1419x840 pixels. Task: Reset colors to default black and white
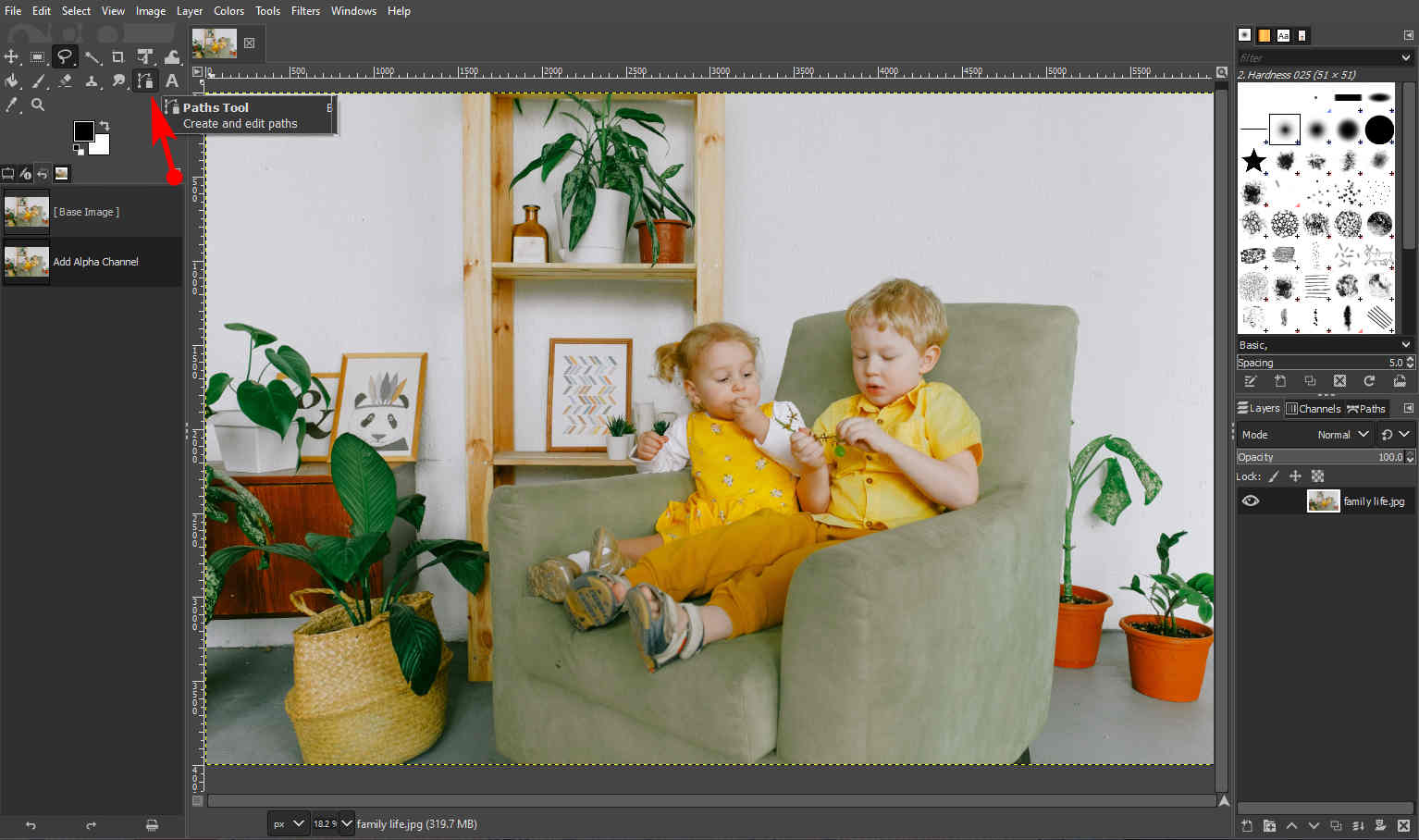79,149
